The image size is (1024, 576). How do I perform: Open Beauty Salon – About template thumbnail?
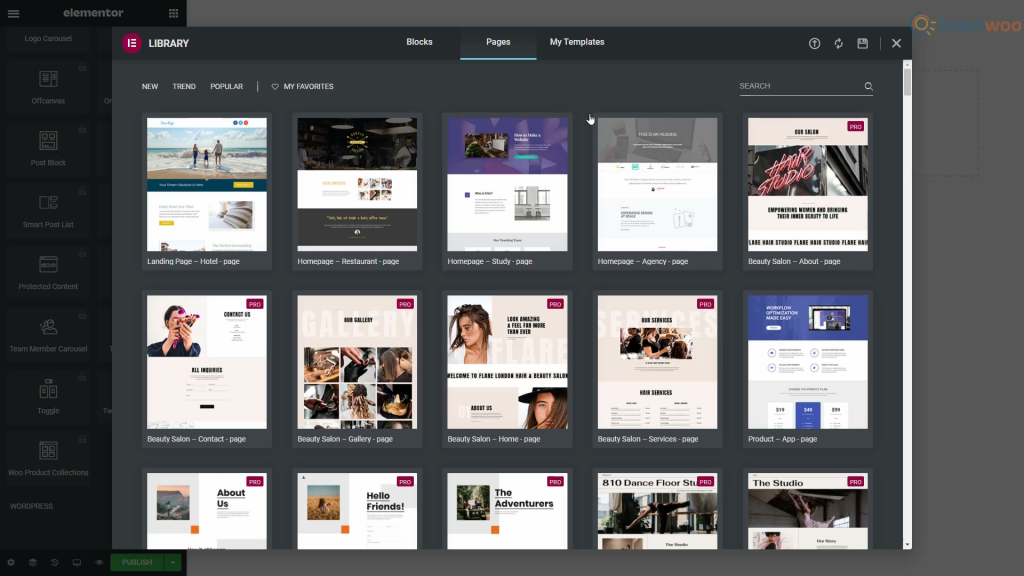[x=808, y=184]
